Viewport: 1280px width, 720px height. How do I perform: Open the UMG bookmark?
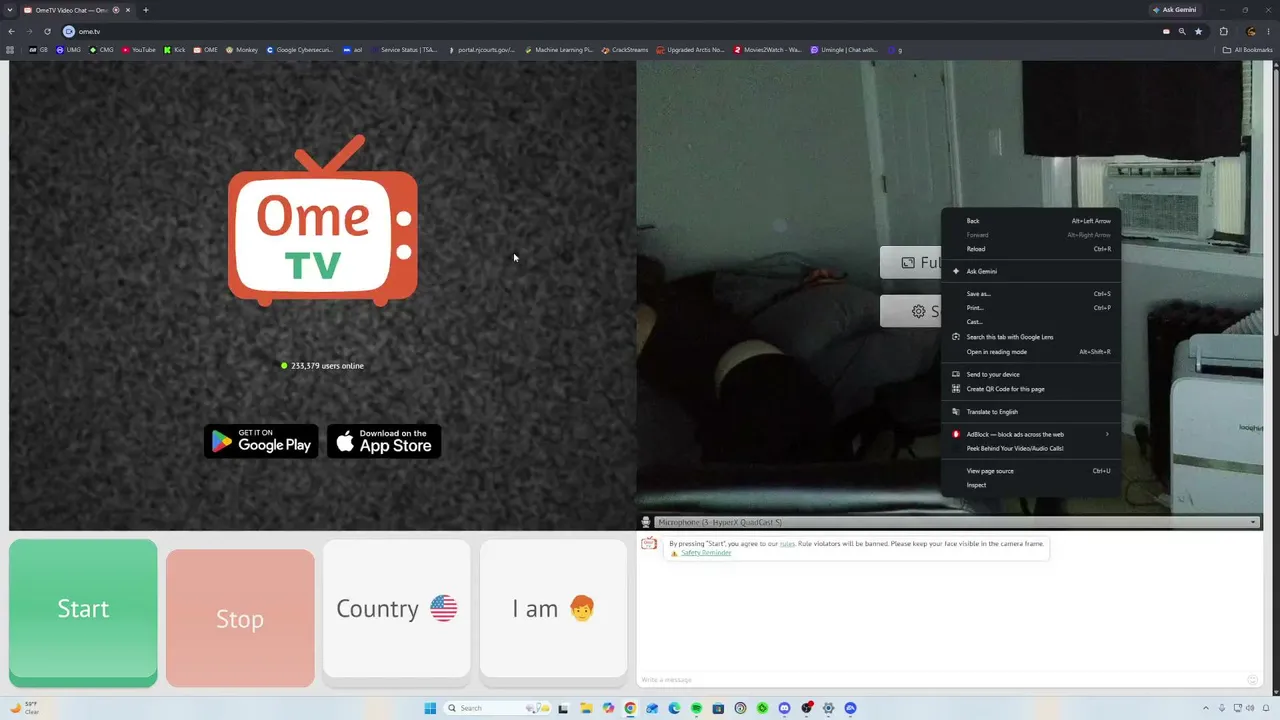pos(69,49)
